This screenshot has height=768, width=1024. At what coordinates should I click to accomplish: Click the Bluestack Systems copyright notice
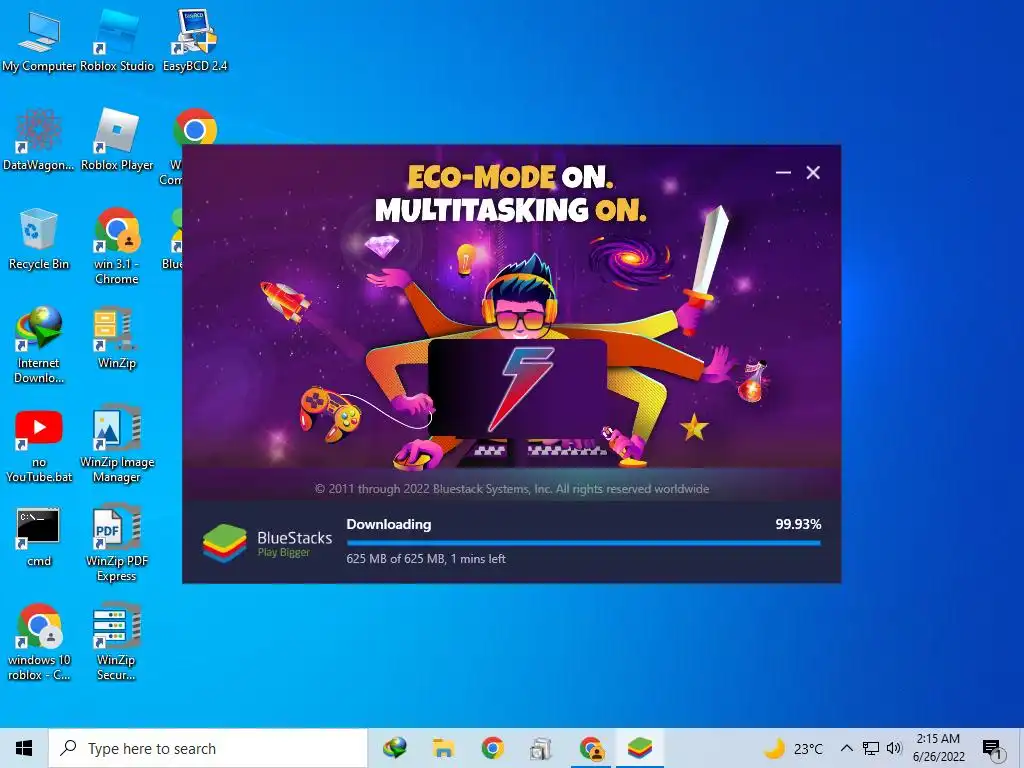point(512,488)
